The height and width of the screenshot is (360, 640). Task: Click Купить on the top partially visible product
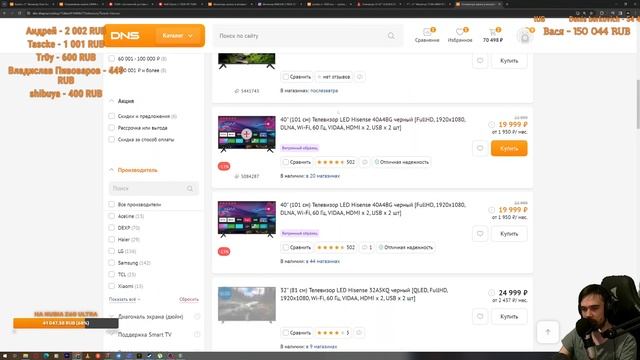[x=509, y=61]
